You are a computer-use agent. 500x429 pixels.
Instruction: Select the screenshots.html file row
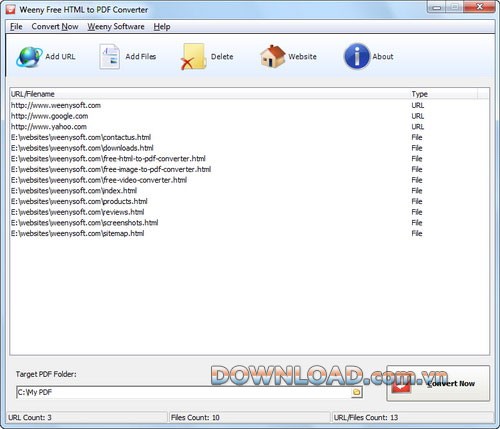click(250, 223)
